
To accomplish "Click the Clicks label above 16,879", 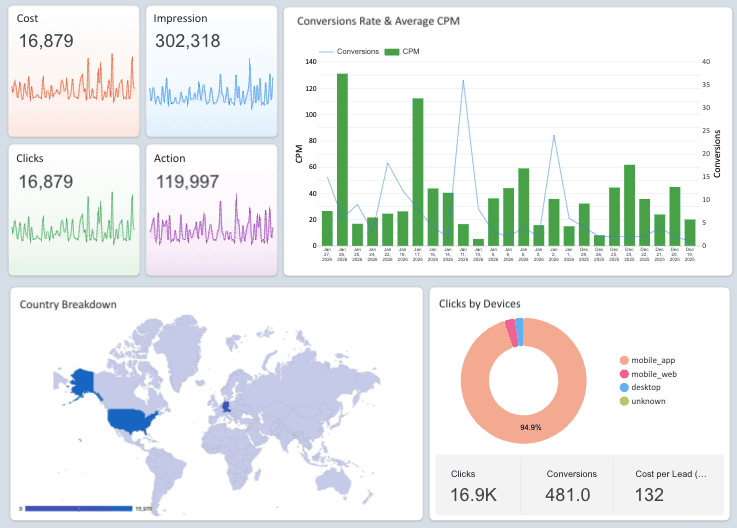I will pyautogui.click(x=30, y=158).
